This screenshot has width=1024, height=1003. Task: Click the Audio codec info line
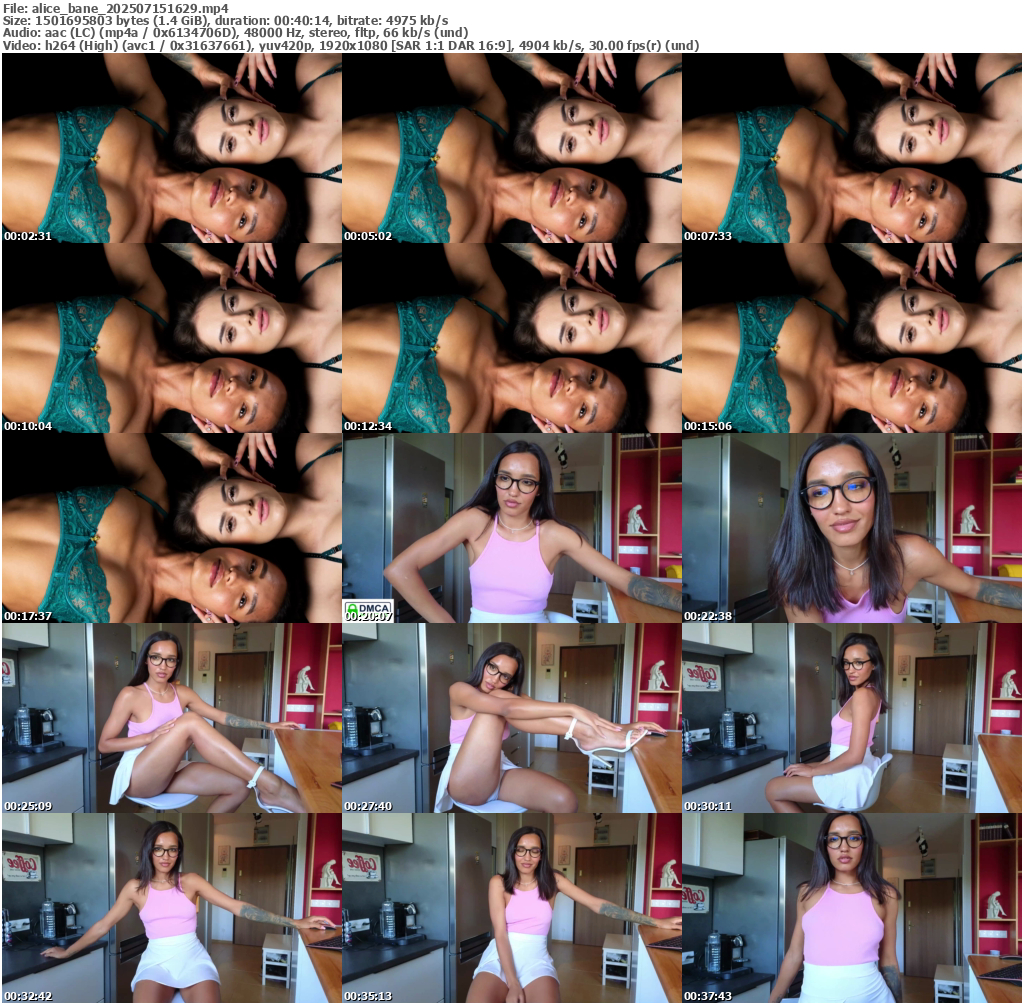pyautogui.click(x=235, y=33)
